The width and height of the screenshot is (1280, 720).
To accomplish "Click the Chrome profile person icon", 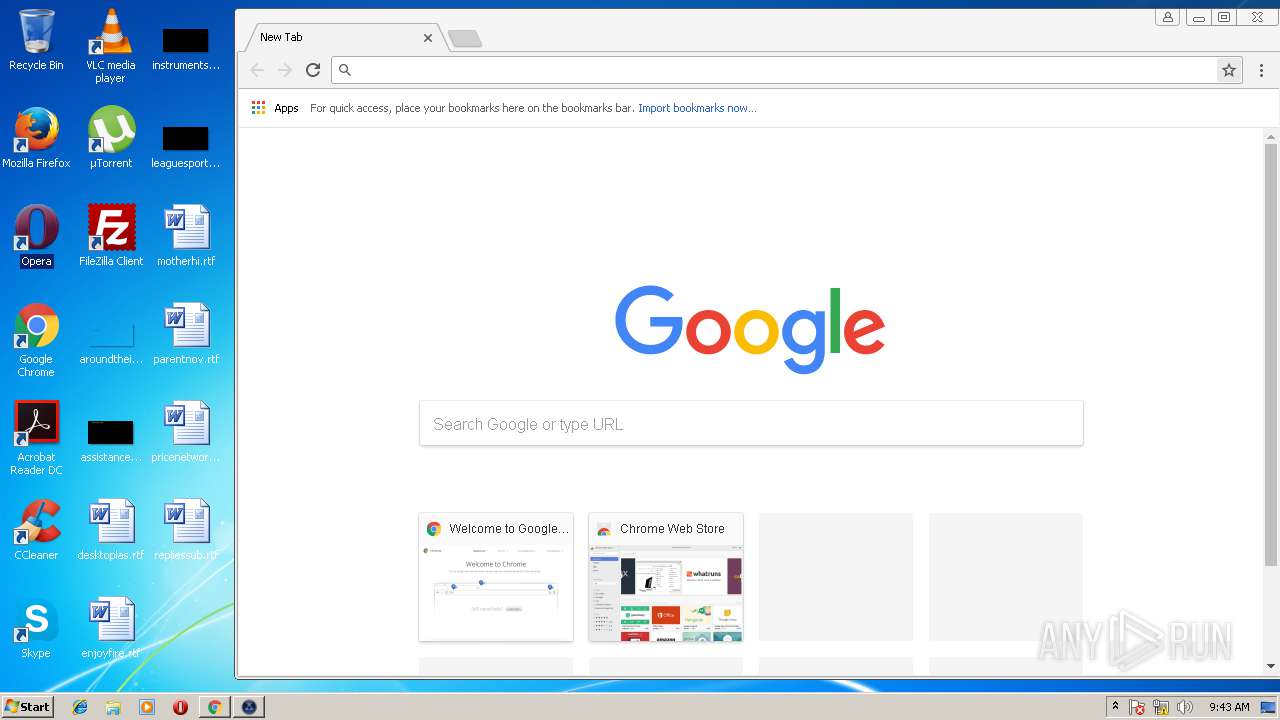I will tap(1167, 17).
